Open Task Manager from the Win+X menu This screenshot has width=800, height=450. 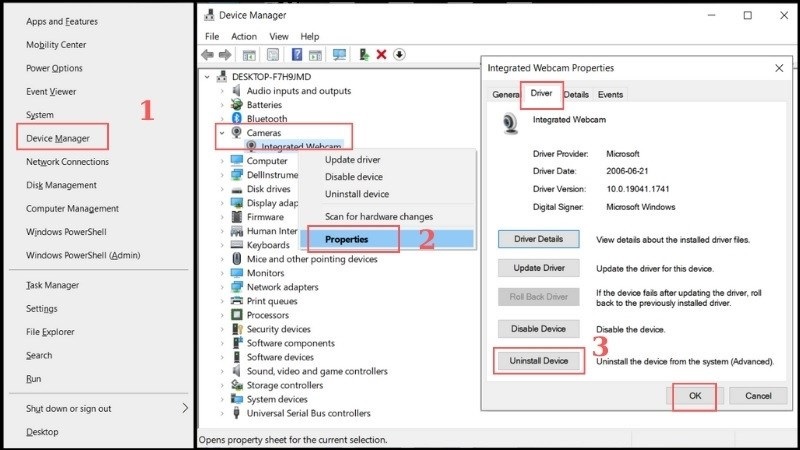(x=52, y=285)
